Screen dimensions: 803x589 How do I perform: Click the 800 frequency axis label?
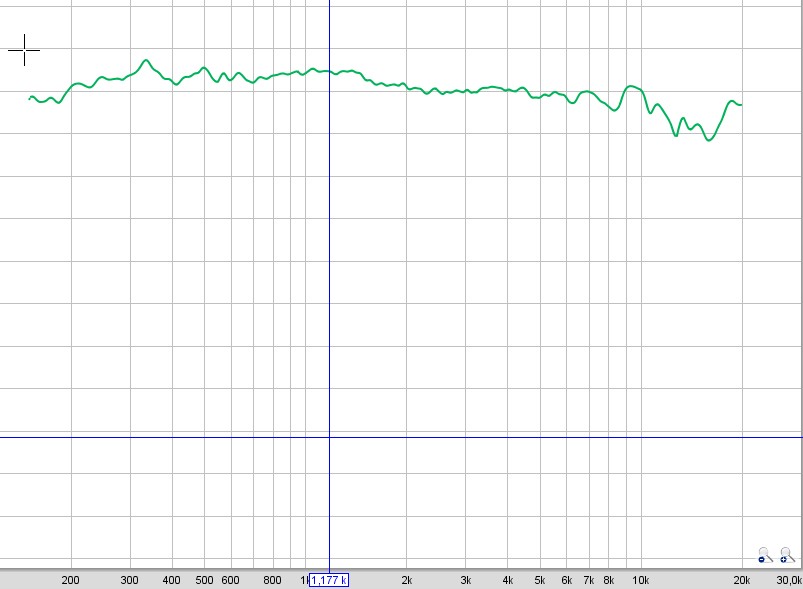[x=272, y=580]
